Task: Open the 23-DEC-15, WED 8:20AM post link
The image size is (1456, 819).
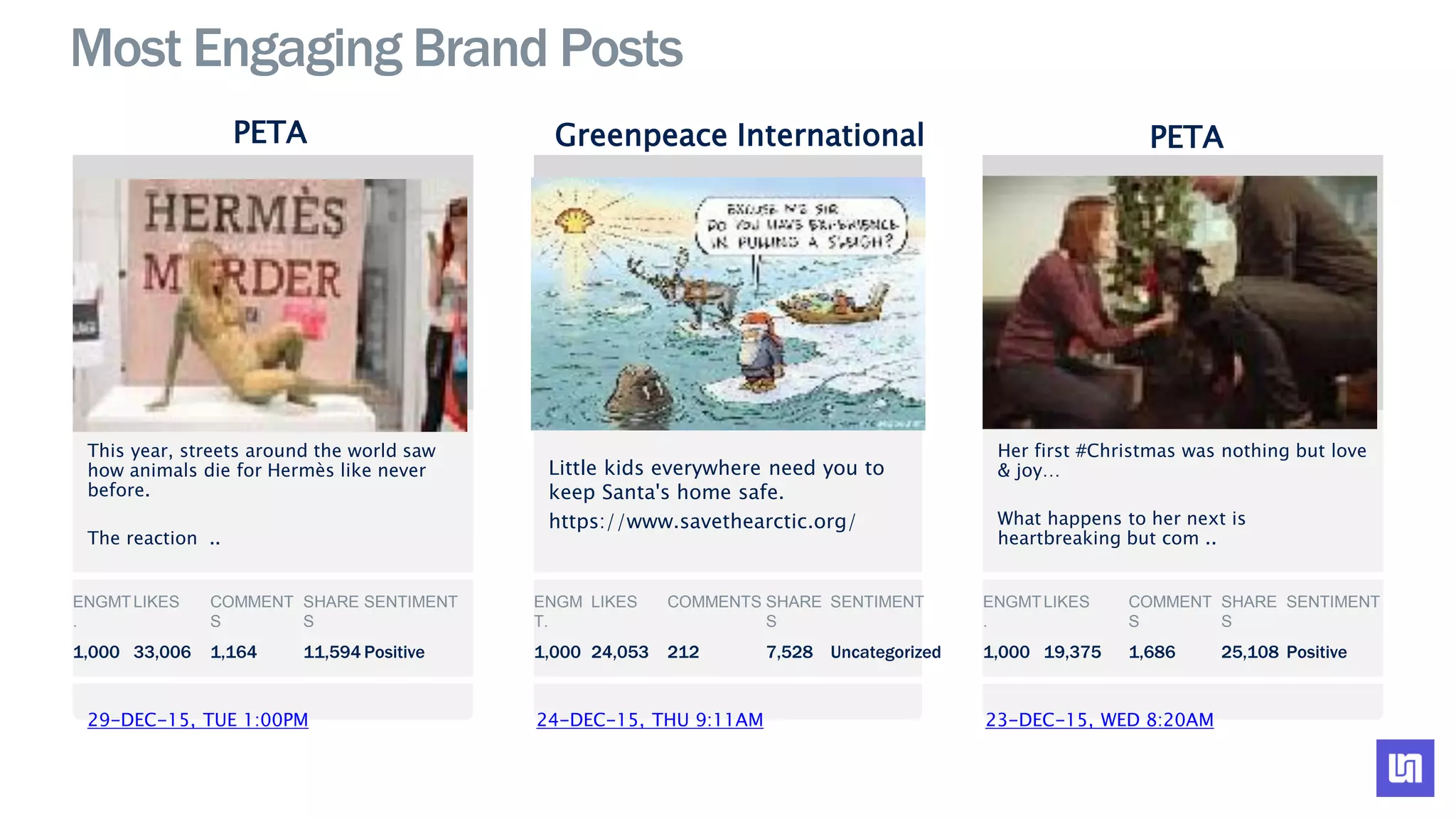Action: point(1099,719)
